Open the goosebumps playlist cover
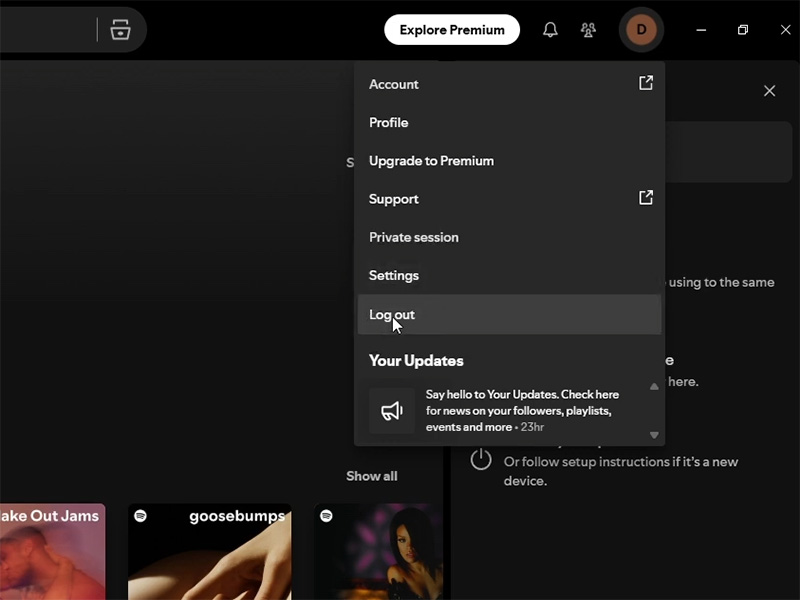The width and height of the screenshot is (800, 600). coord(209,552)
